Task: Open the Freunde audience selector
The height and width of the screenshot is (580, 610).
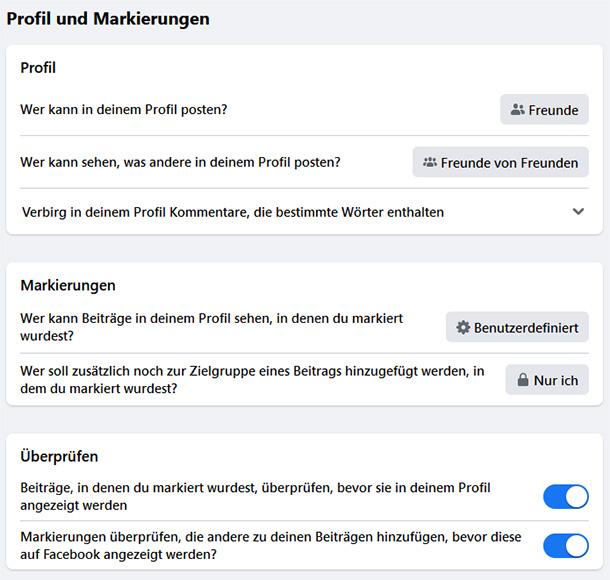Action: (545, 110)
